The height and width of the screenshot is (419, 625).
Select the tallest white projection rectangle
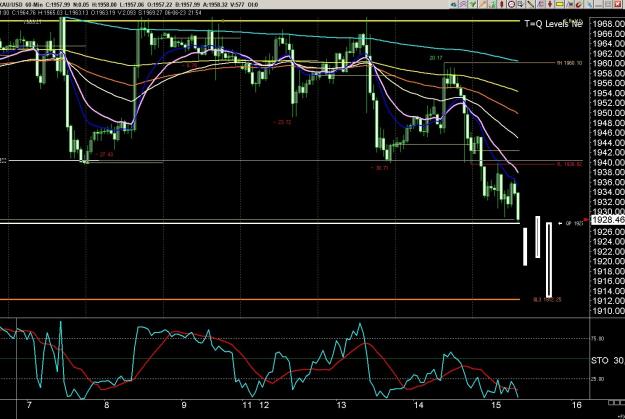(549, 260)
